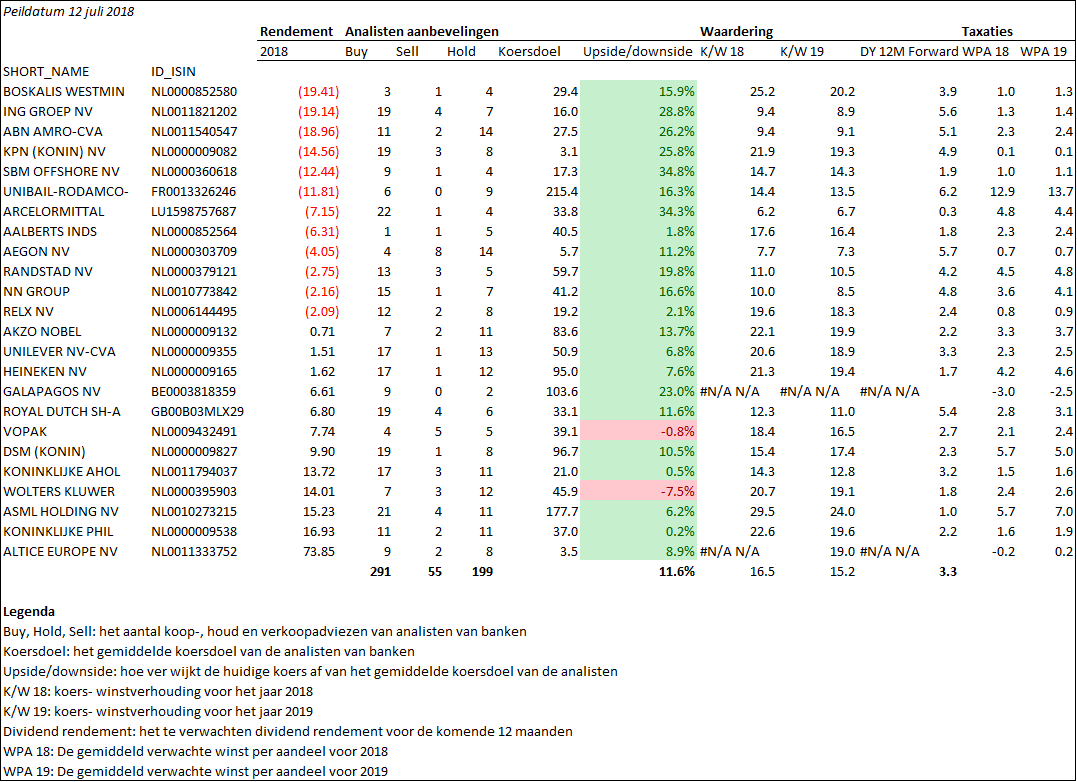Click the 'AKZO NOBEL' name cell

pyautogui.click(x=43, y=331)
